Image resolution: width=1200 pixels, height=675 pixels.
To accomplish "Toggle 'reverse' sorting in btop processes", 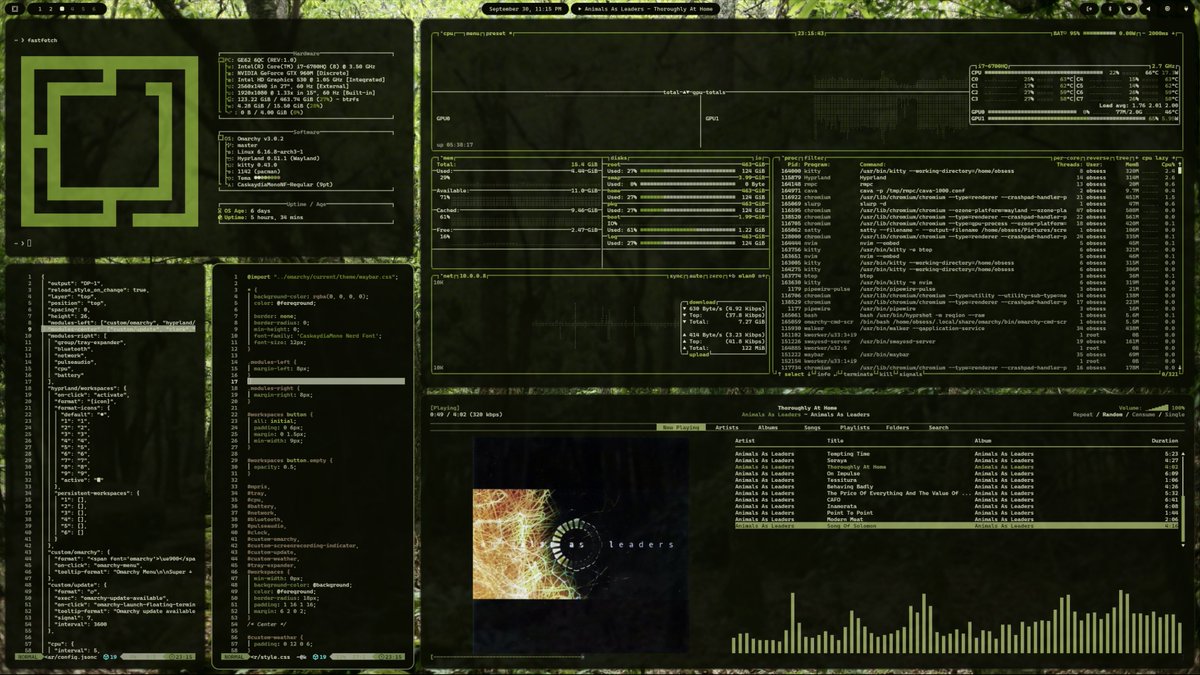I will tap(1098, 158).
